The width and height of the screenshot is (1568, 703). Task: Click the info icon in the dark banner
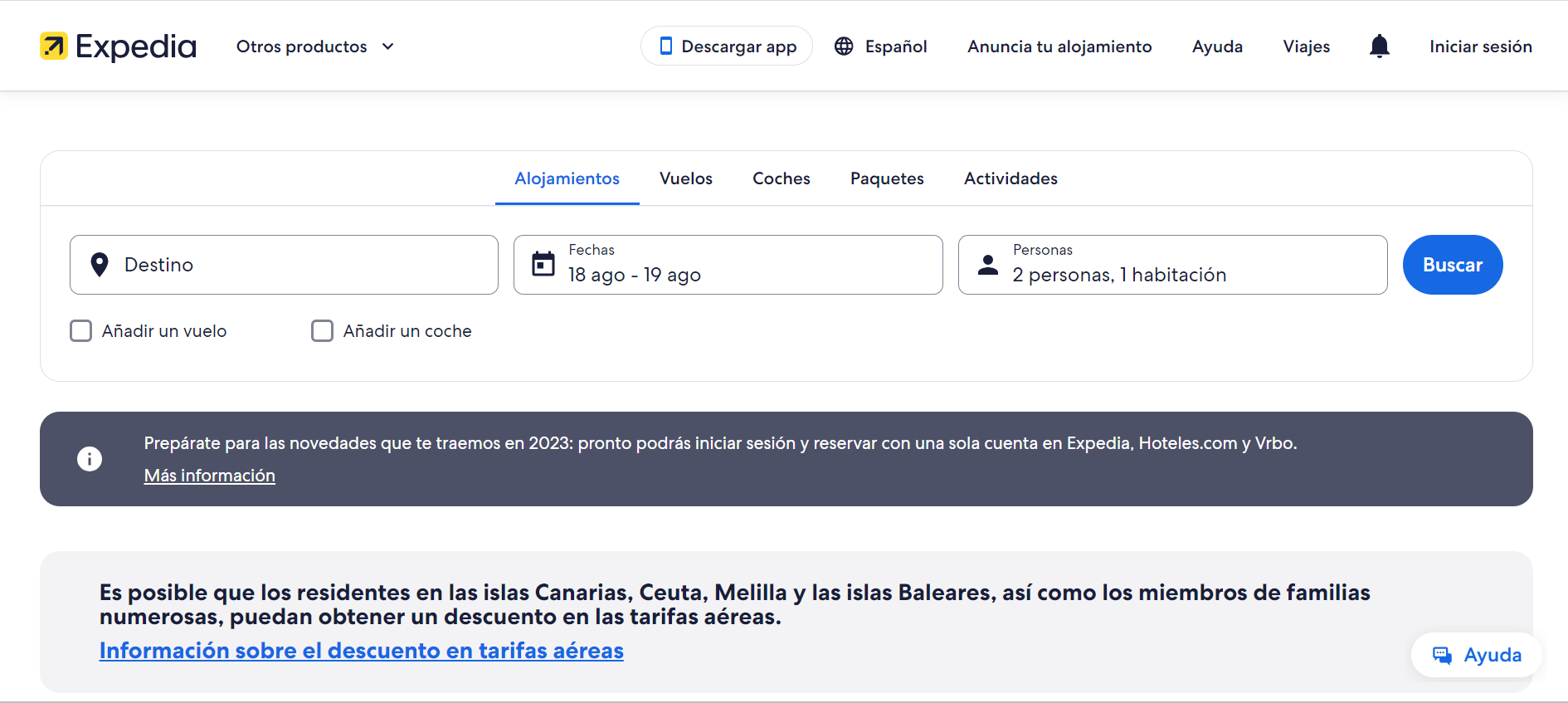pyautogui.click(x=90, y=459)
